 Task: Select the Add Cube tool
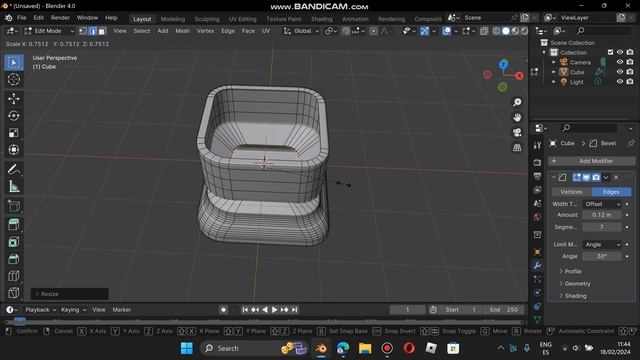click(x=13, y=206)
